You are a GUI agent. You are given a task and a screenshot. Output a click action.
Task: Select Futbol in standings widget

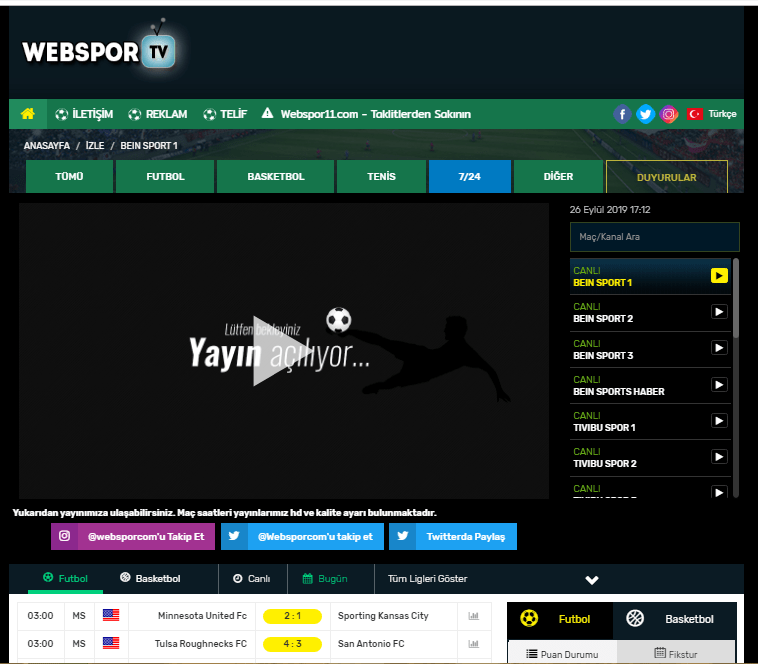[x=560, y=620]
